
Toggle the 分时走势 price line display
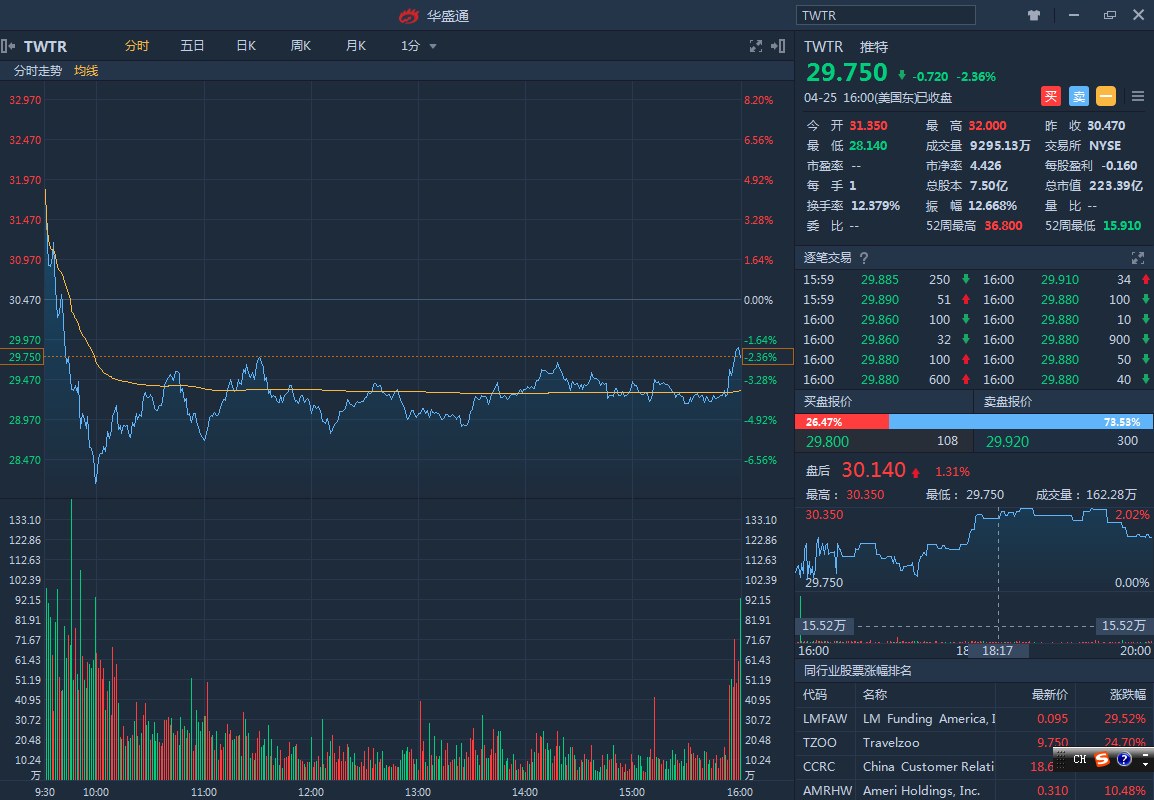(38, 71)
